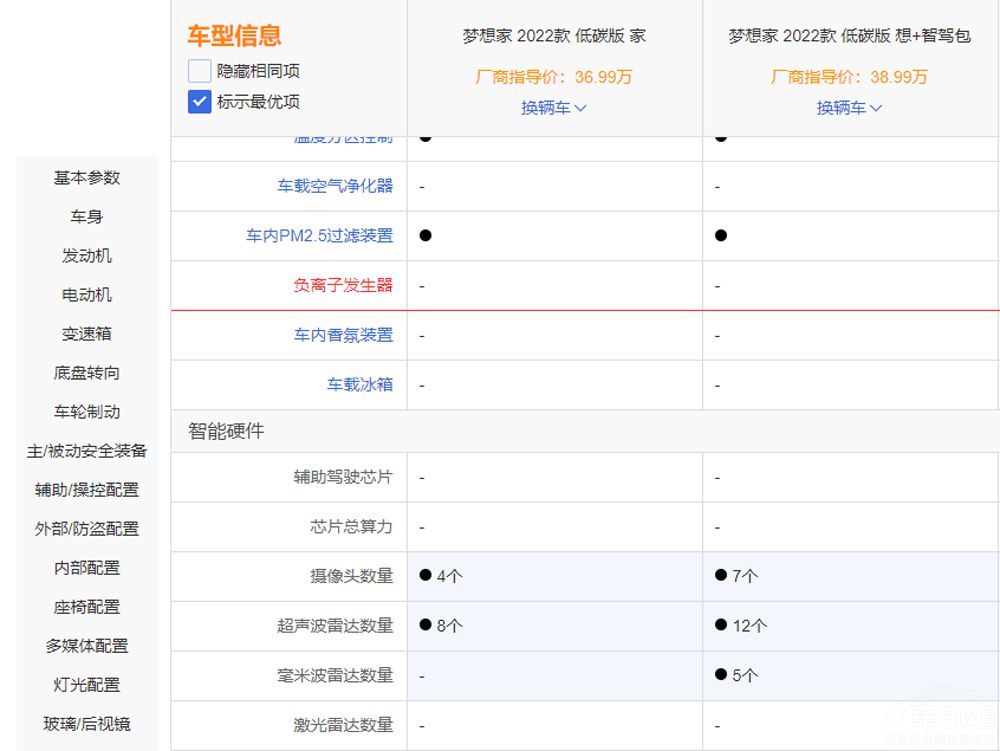1000x751 pixels.
Task: Click the red 负离子发生器 link
Action: (x=343, y=285)
